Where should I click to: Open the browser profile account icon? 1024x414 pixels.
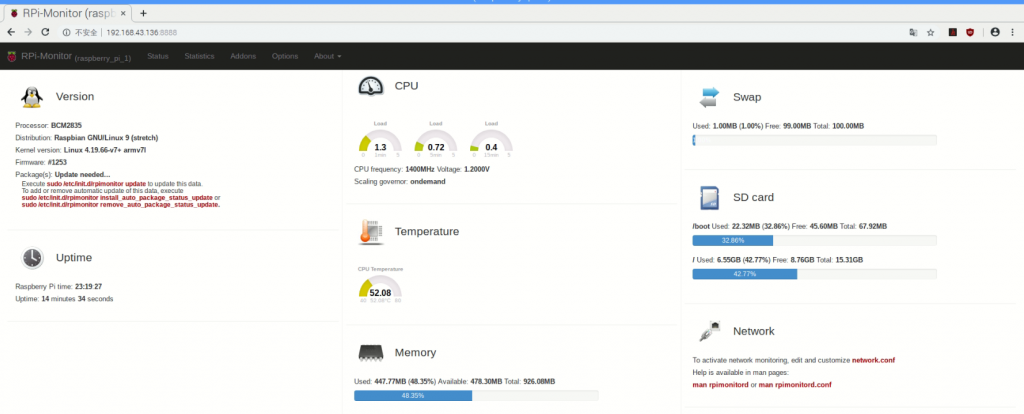[995, 32]
